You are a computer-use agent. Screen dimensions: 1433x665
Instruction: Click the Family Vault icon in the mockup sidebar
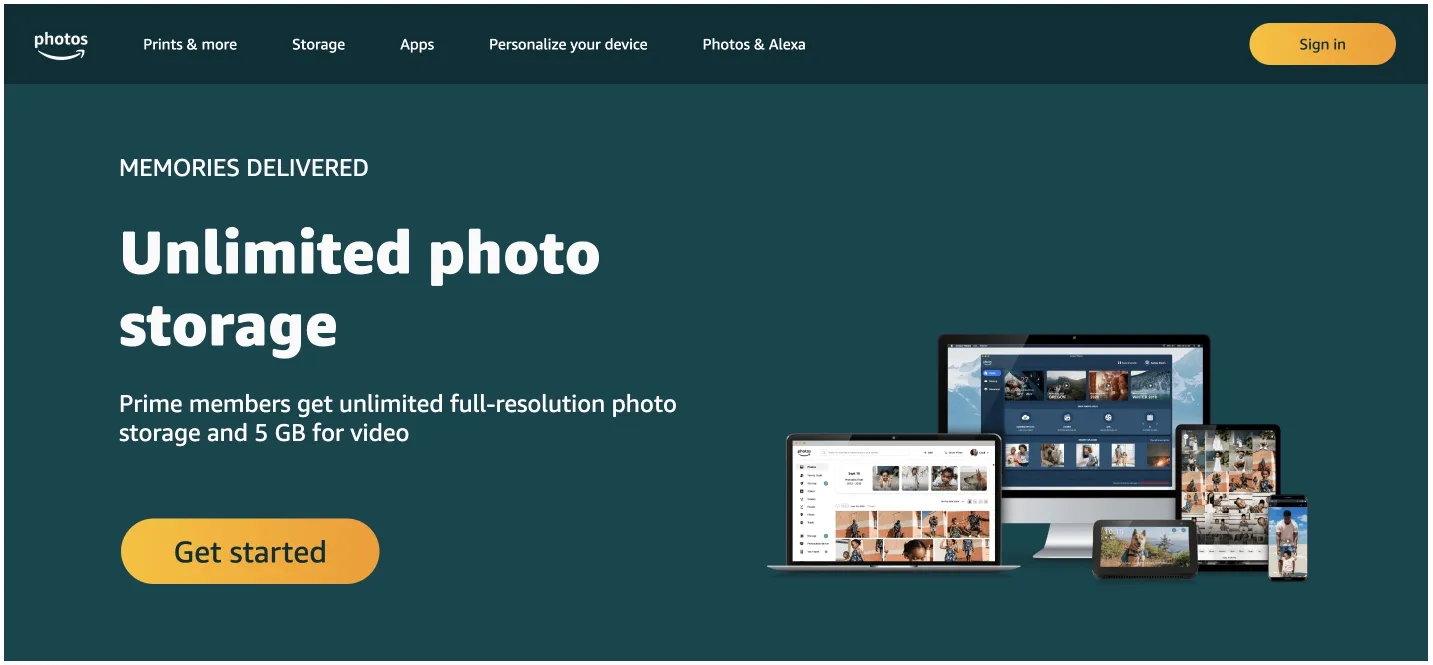click(x=801, y=475)
